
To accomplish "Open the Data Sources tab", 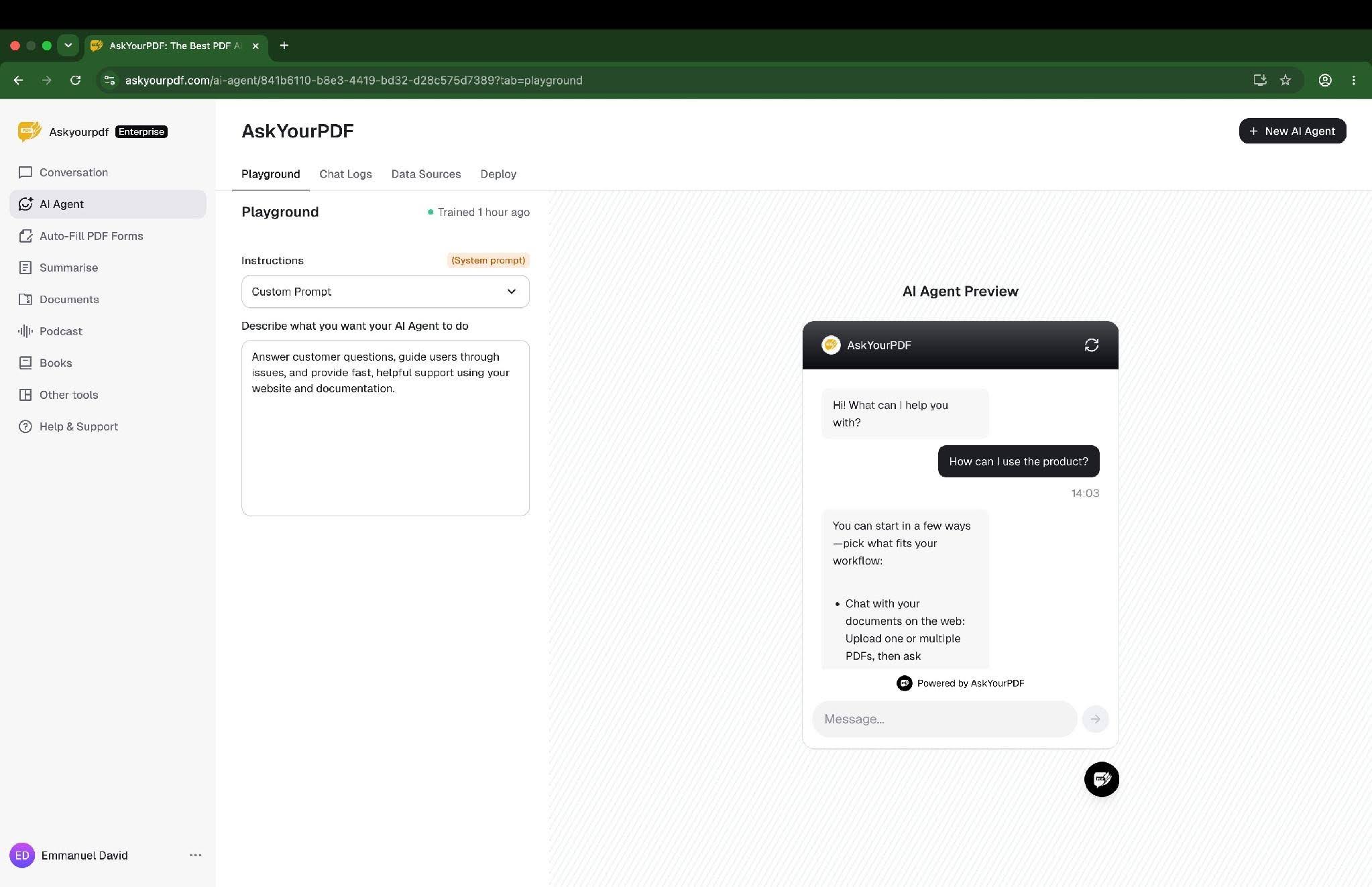I will [426, 174].
